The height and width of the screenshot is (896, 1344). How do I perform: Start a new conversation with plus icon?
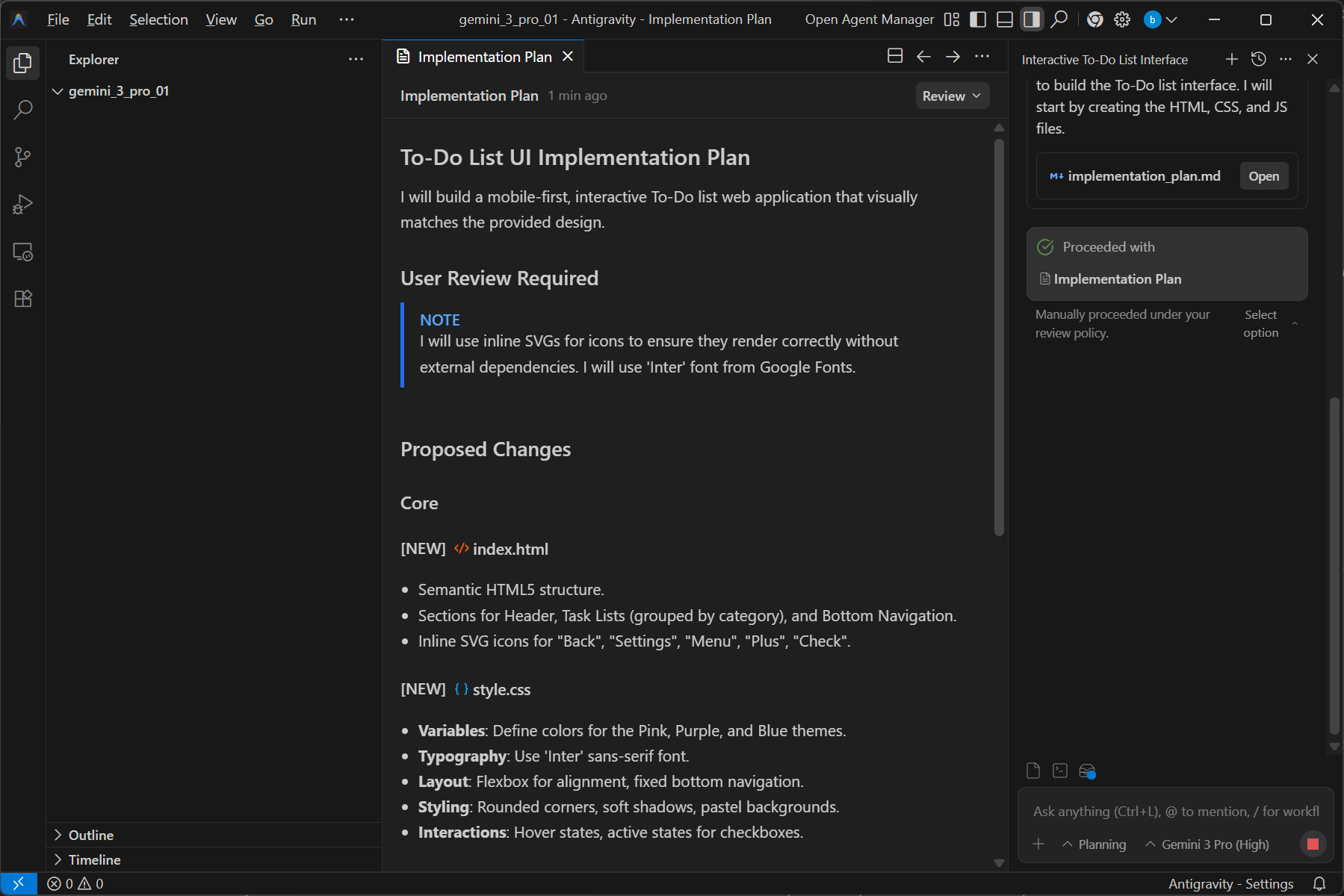[x=1231, y=59]
